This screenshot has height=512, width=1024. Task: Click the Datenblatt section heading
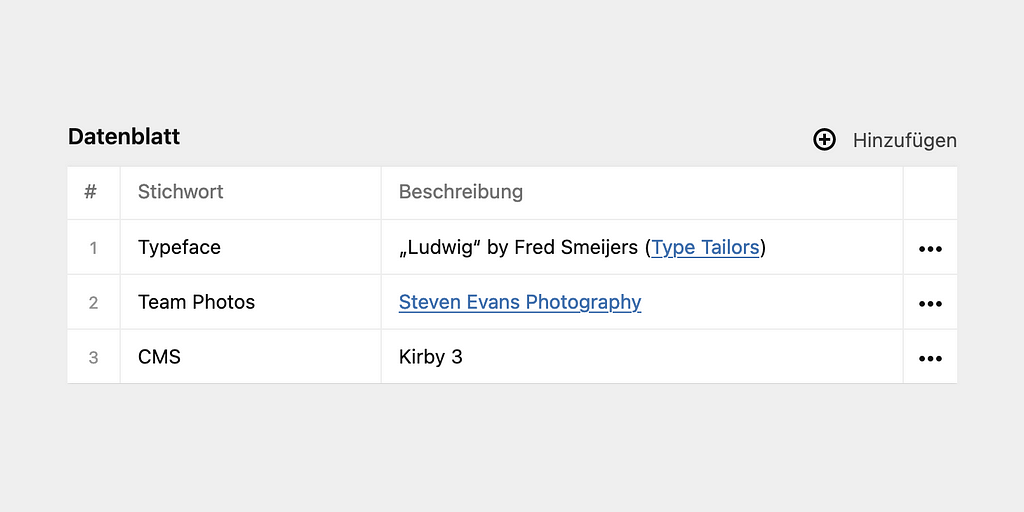(124, 137)
